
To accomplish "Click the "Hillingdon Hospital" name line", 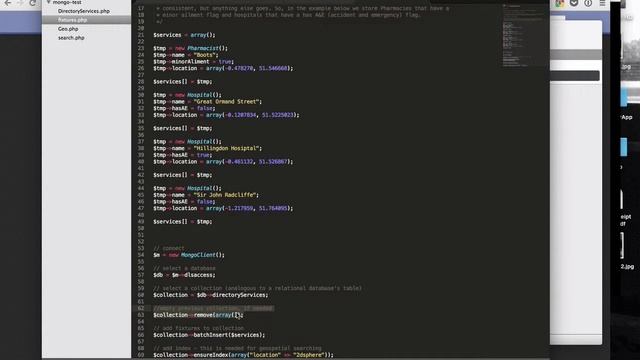I will tap(207, 148).
